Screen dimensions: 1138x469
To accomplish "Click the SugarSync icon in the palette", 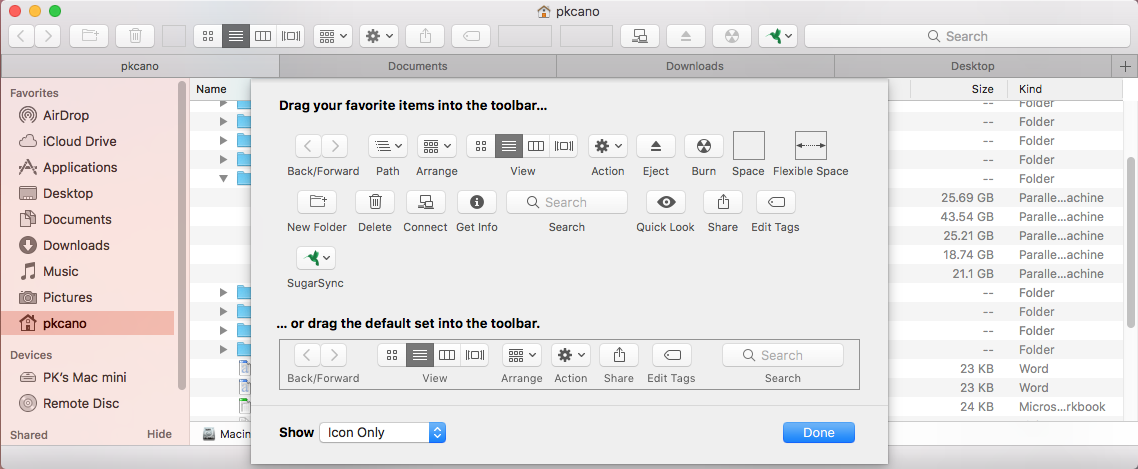I will click(x=316, y=258).
